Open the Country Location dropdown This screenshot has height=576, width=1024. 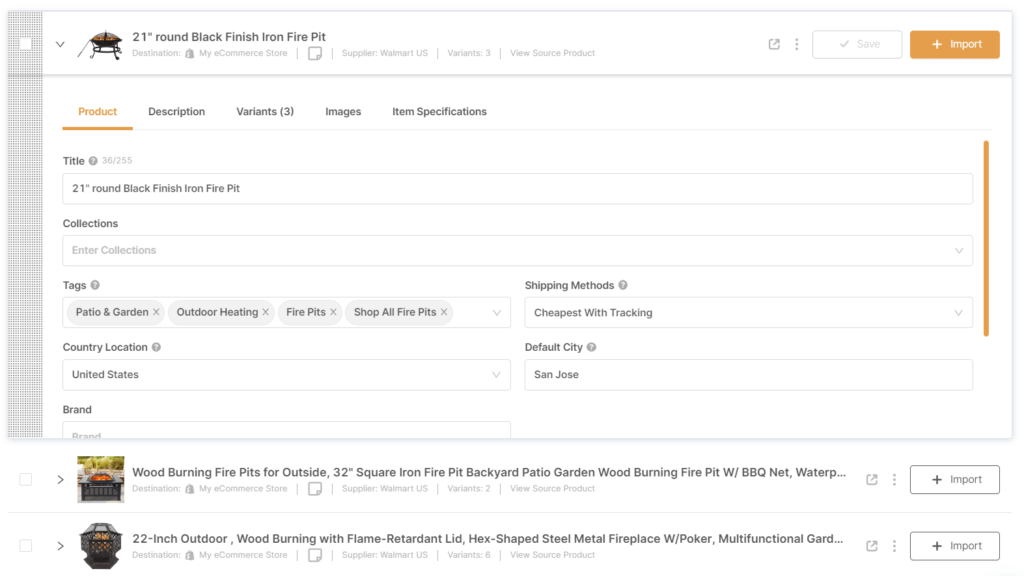tap(497, 375)
